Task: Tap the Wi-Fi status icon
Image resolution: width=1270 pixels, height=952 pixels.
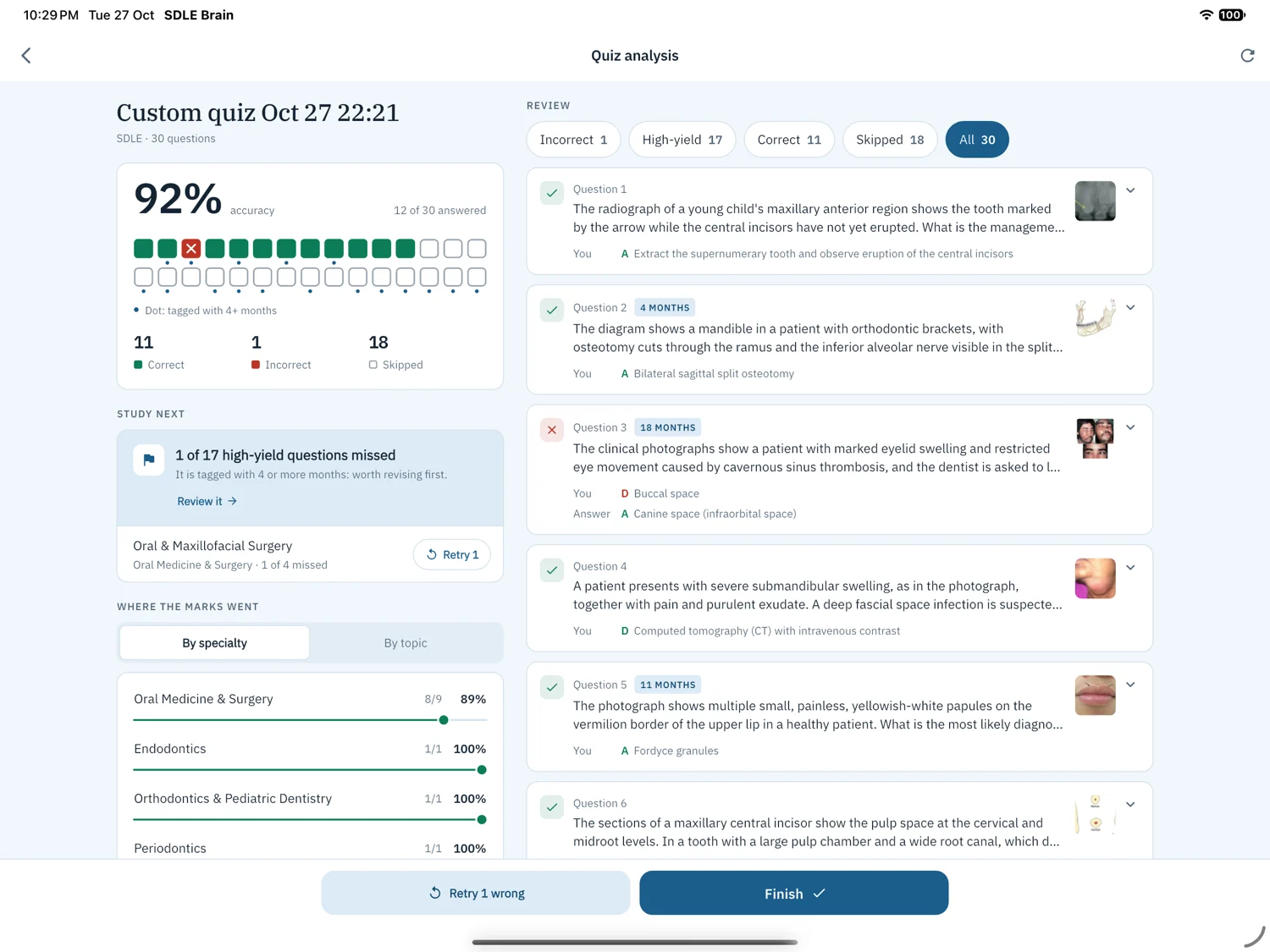Action: pos(1206,15)
